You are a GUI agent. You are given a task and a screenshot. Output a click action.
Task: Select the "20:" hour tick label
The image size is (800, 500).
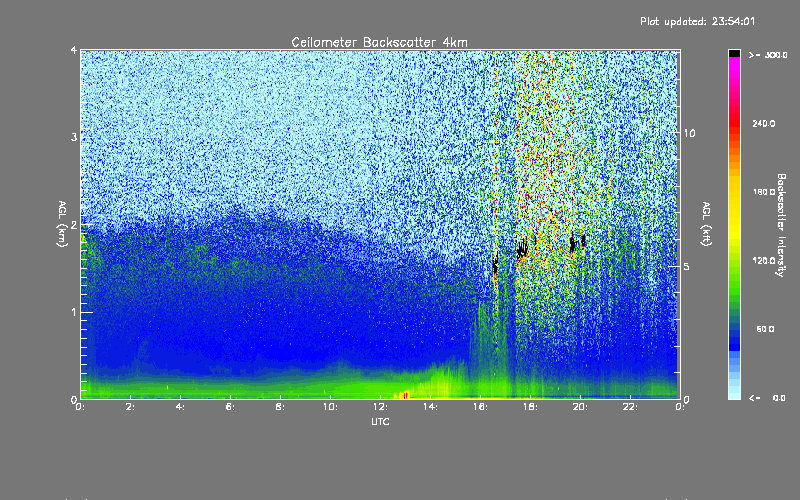click(x=580, y=407)
